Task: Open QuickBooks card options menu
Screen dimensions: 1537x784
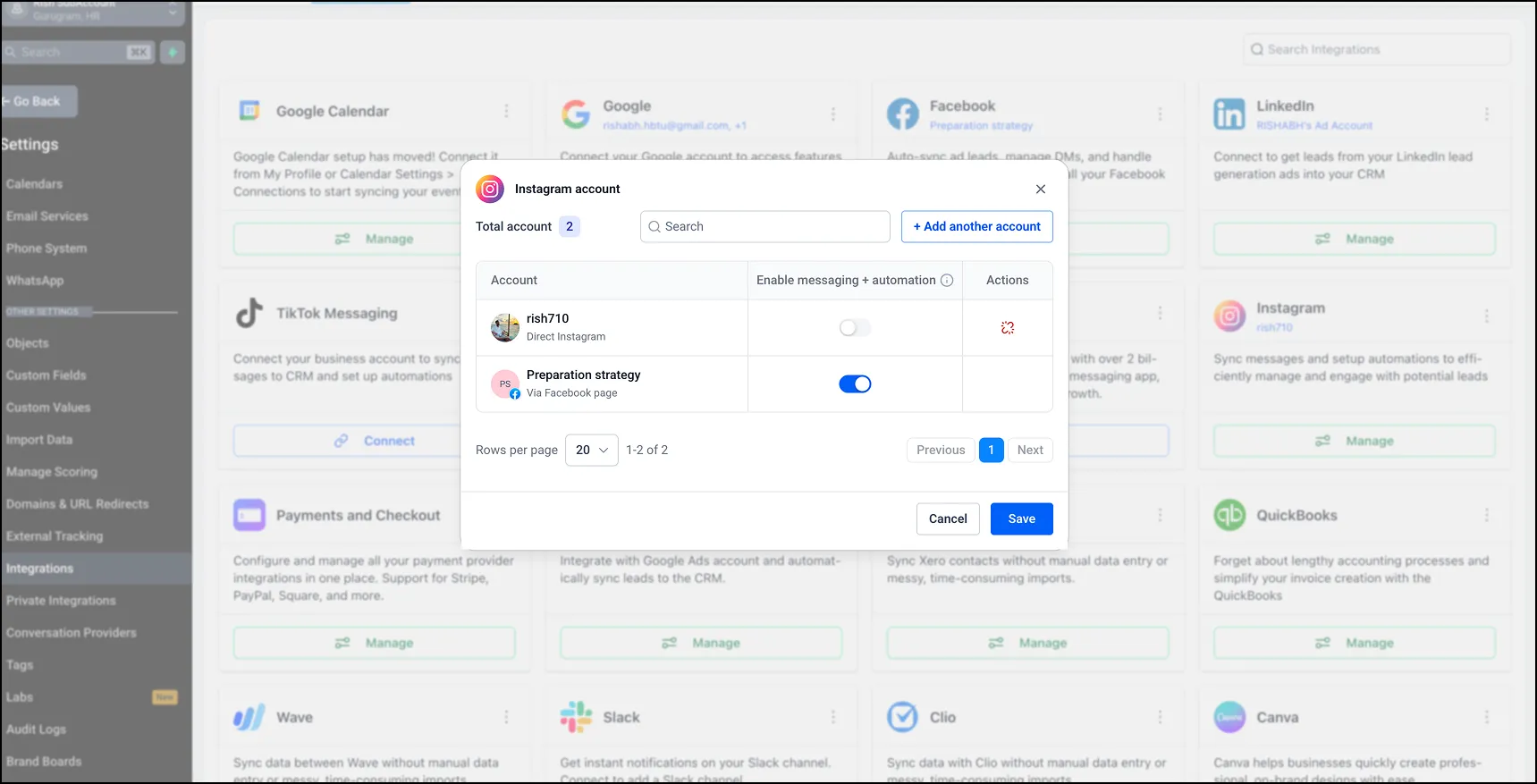Action: coord(1486,515)
